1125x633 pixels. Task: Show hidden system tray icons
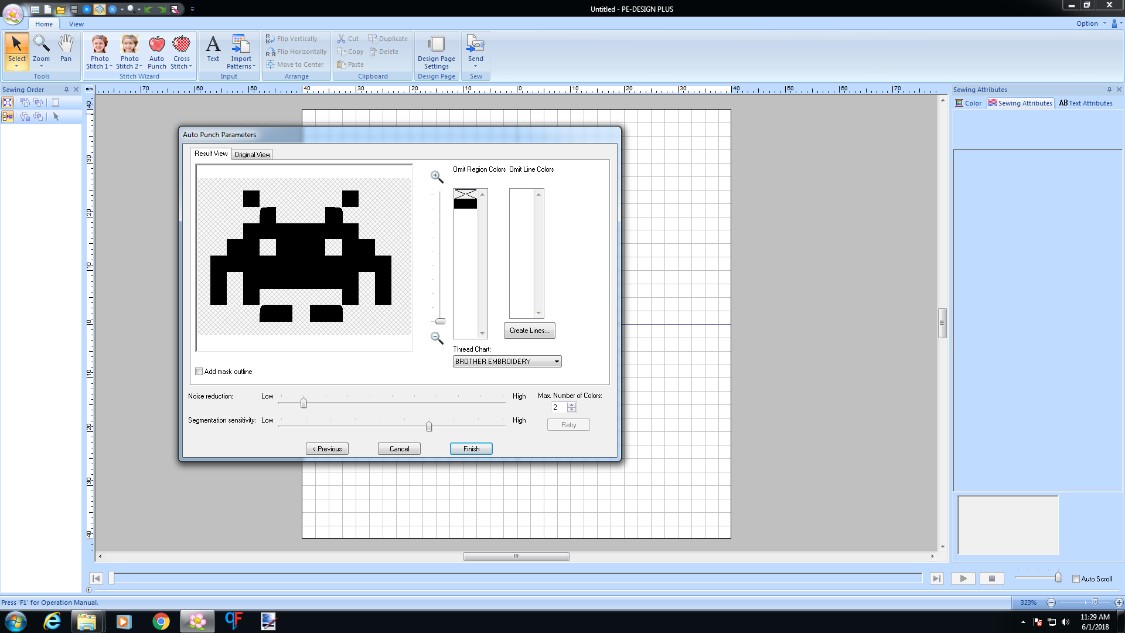point(1023,622)
